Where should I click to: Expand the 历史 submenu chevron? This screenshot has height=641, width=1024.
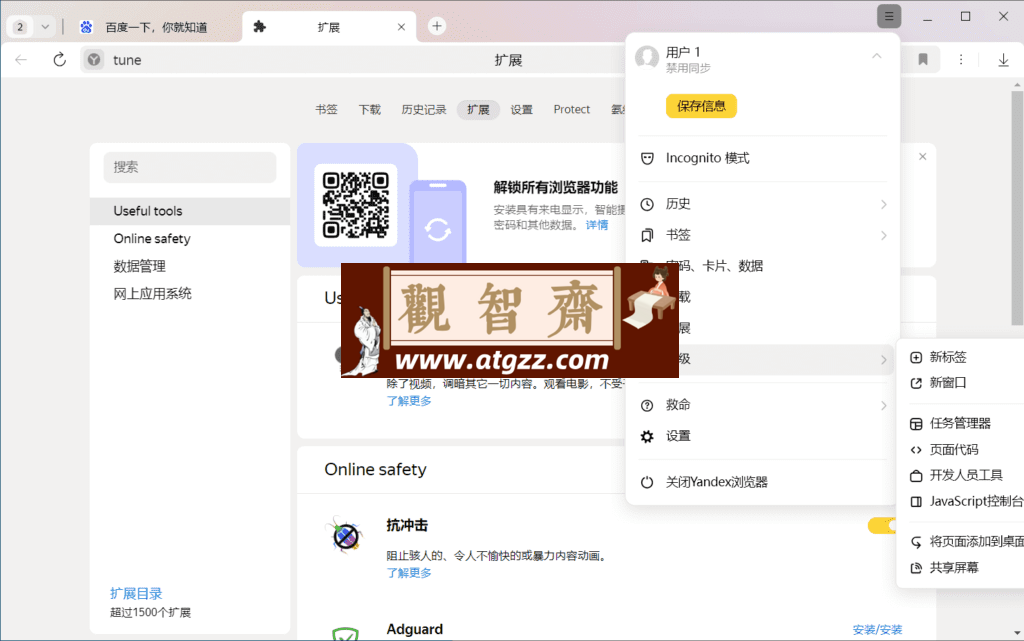(883, 204)
